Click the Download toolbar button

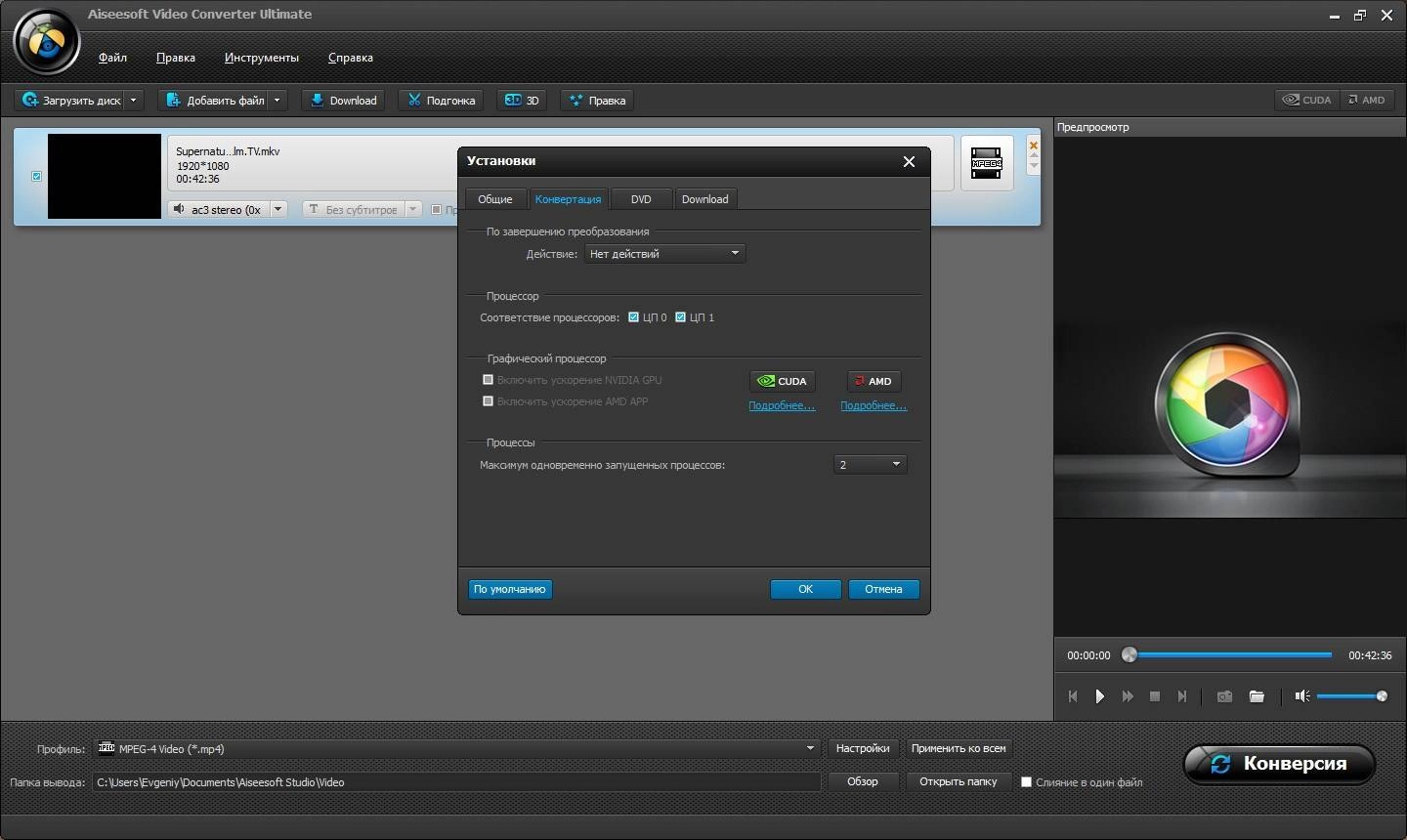click(x=343, y=100)
